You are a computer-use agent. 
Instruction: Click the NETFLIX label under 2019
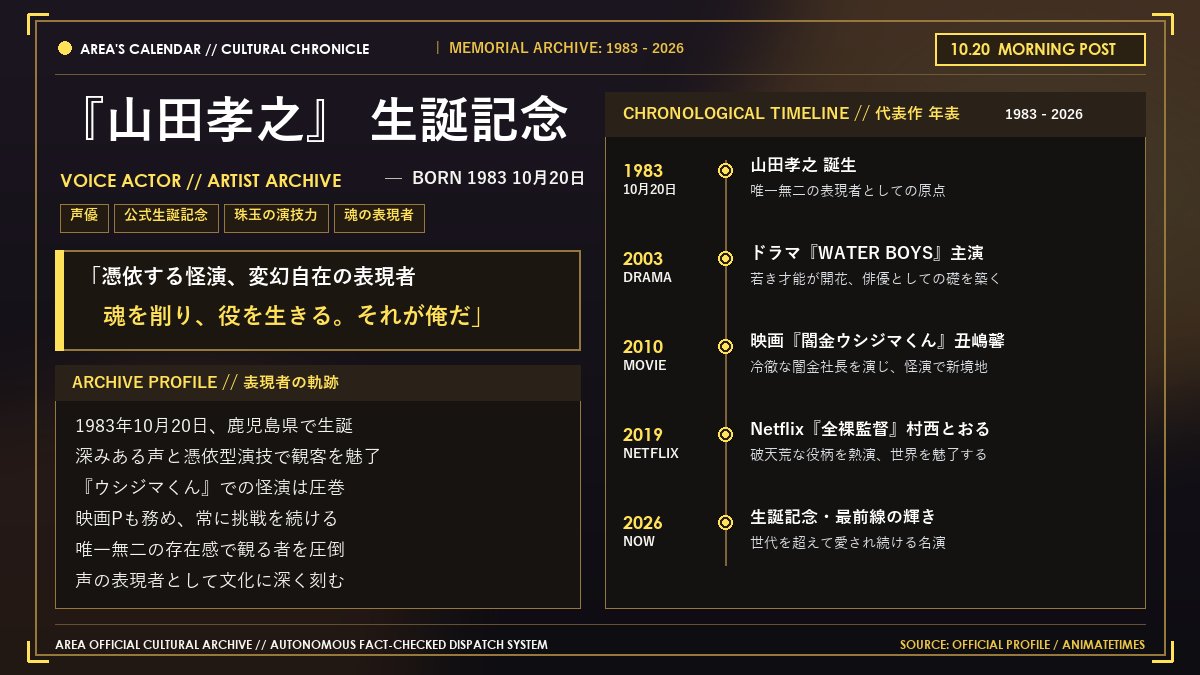651,453
